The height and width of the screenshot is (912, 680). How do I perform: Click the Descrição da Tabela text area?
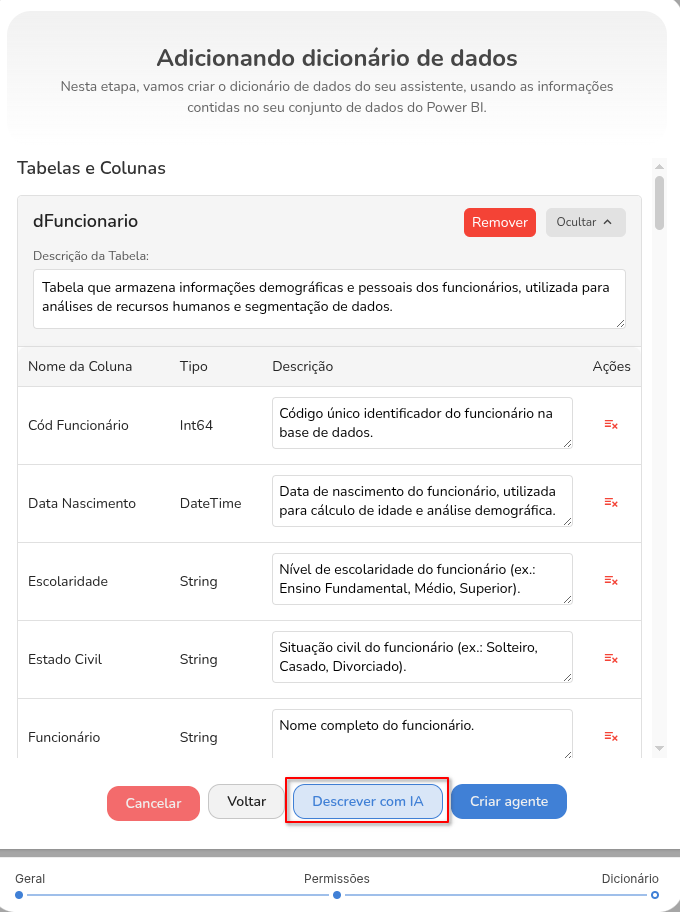pyautogui.click(x=330, y=297)
